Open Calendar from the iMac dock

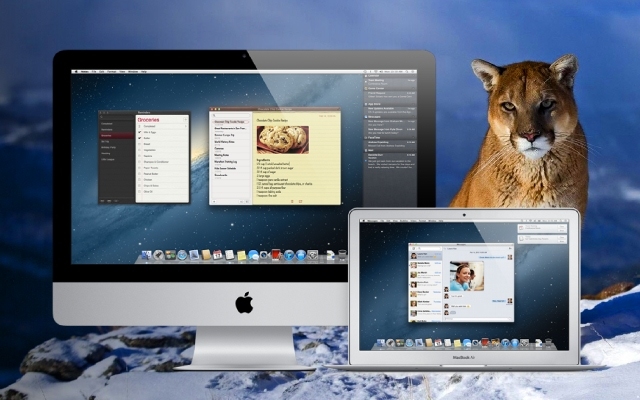click(218, 256)
